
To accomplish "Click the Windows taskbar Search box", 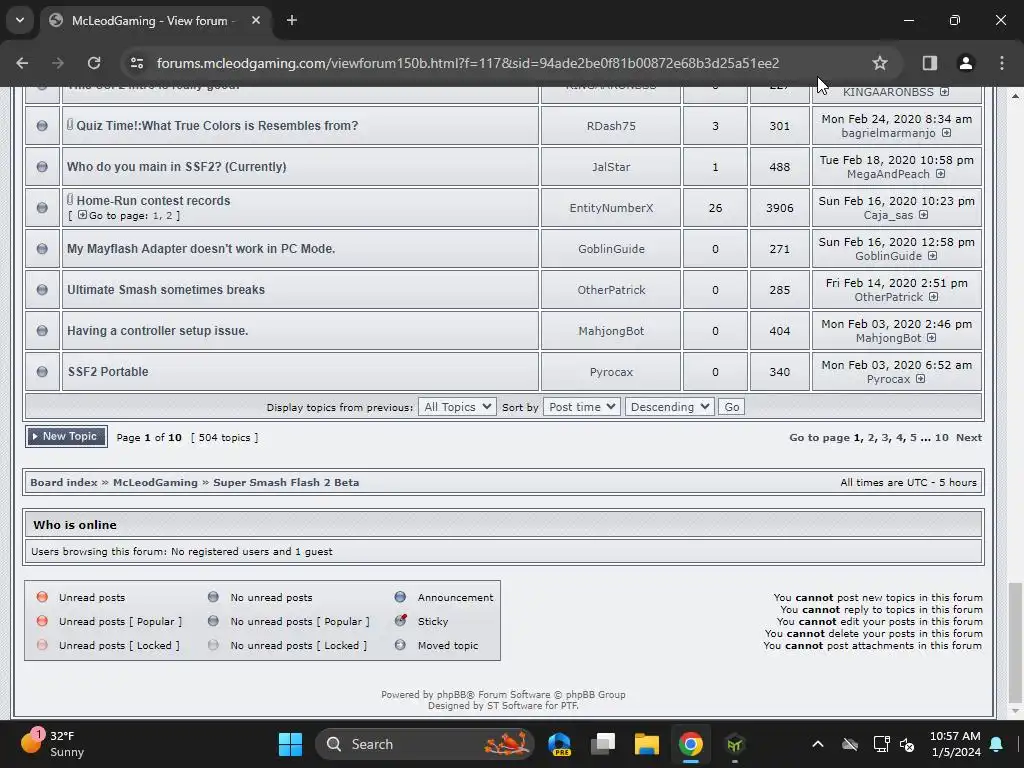I will click(424, 744).
